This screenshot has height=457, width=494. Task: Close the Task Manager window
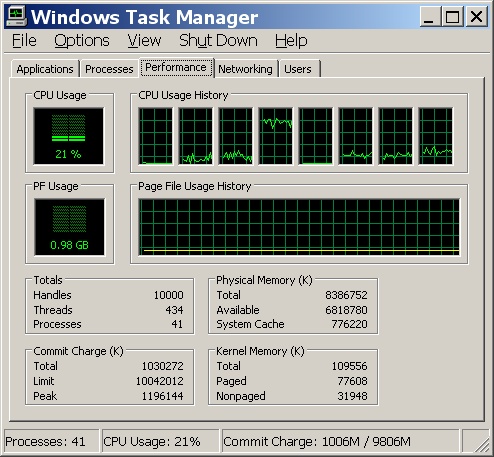click(476, 16)
